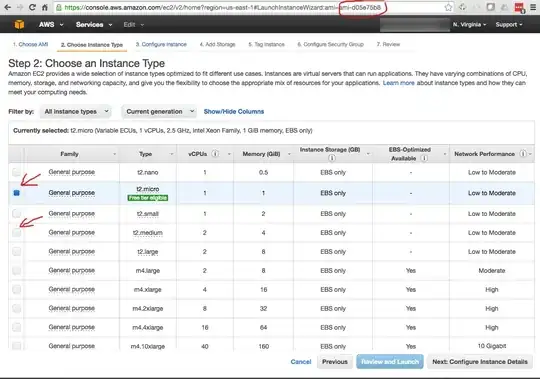Screen dimensions: 540x379
Task: Click Next: Configure Instance Details button
Action: (480, 362)
